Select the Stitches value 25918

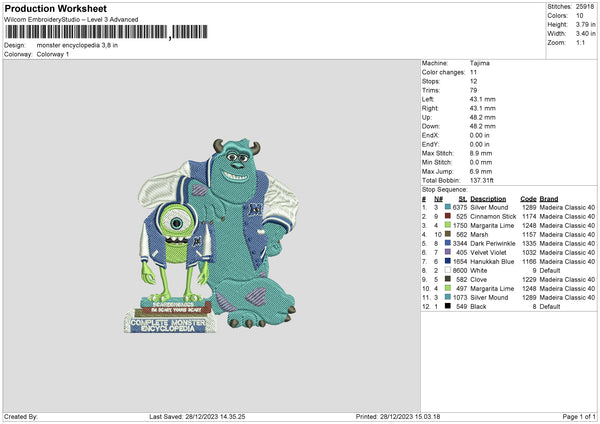585,7
